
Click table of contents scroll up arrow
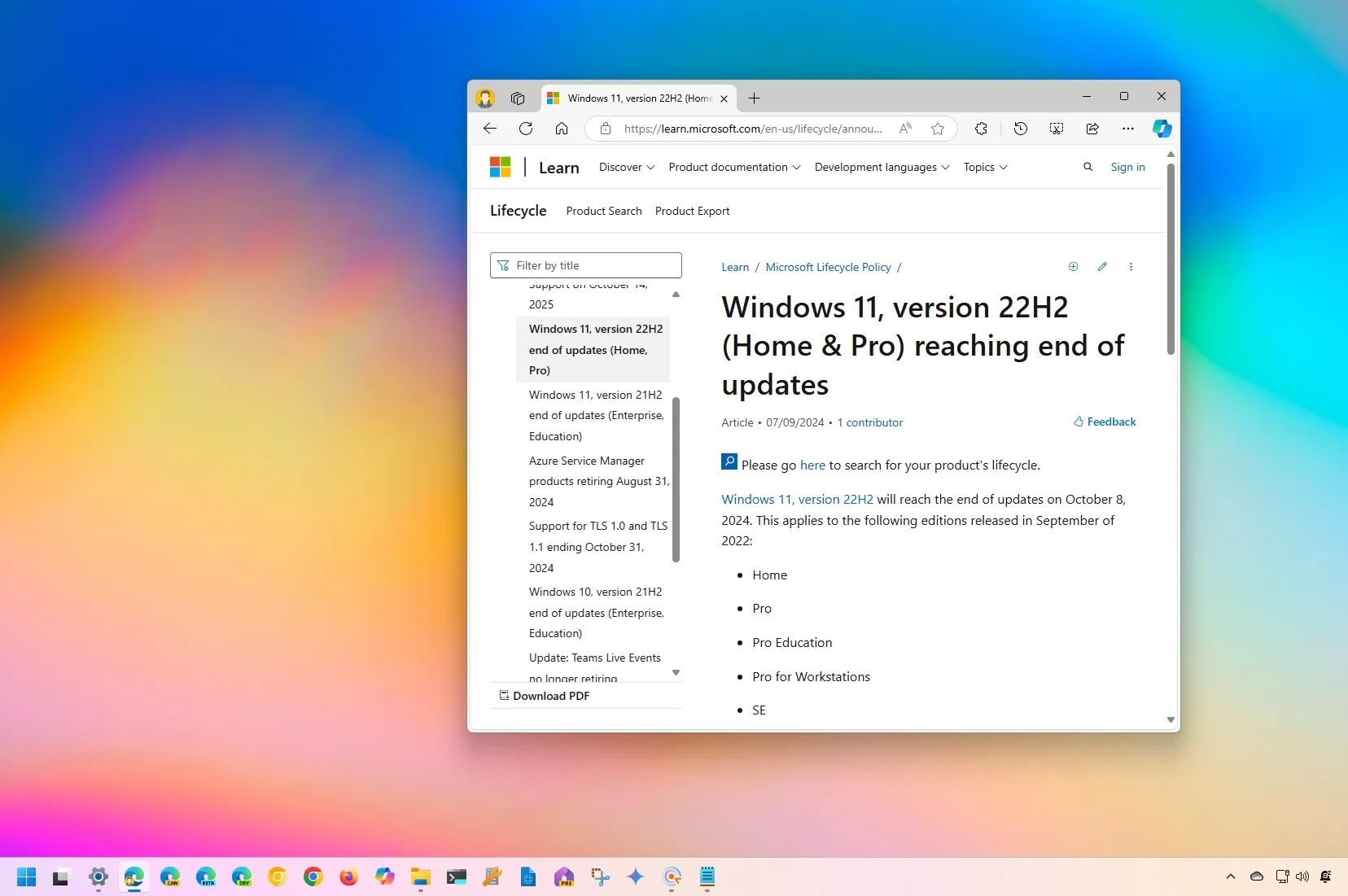coord(676,294)
